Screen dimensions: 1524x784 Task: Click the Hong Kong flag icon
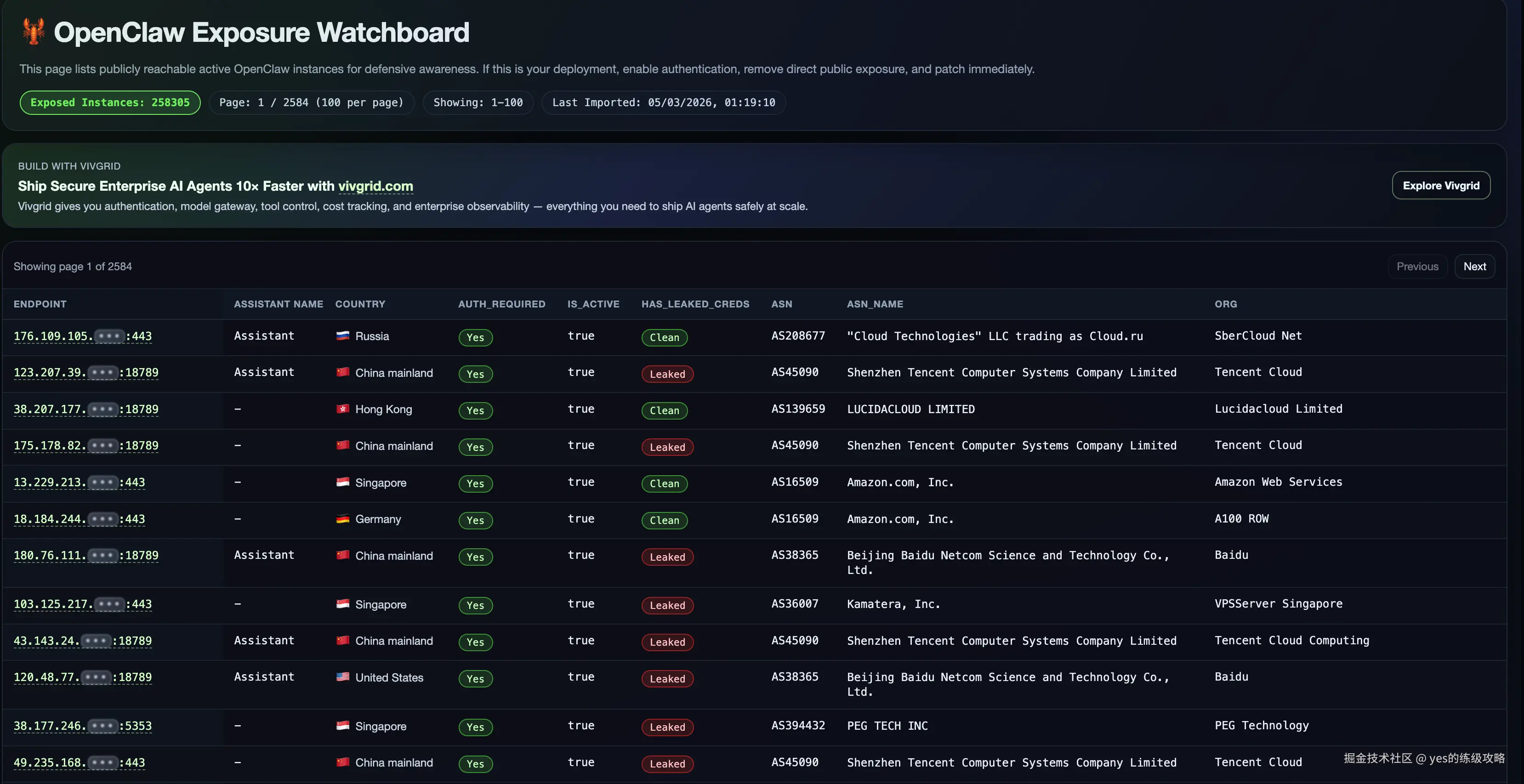coord(342,409)
